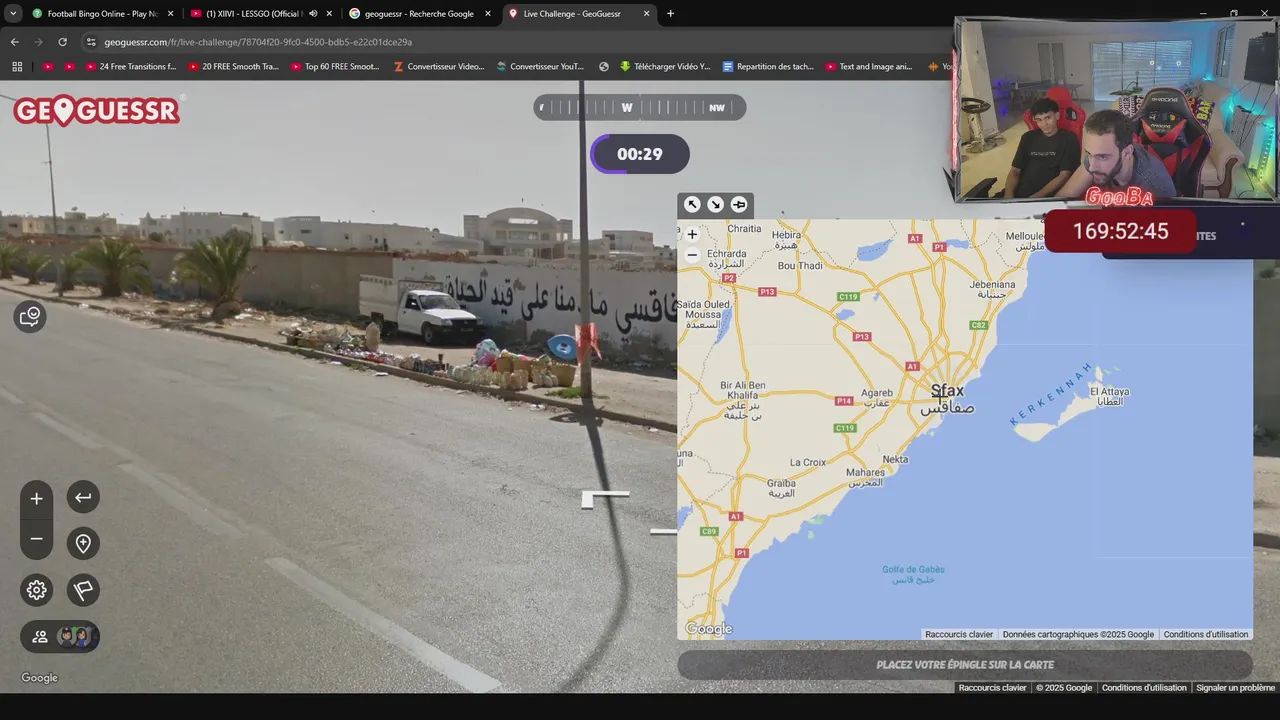This screenshot has width=1280, height=720.
Task: Open 20 FREE Smooth Tra... bookmark
Action: click(233, 67)
